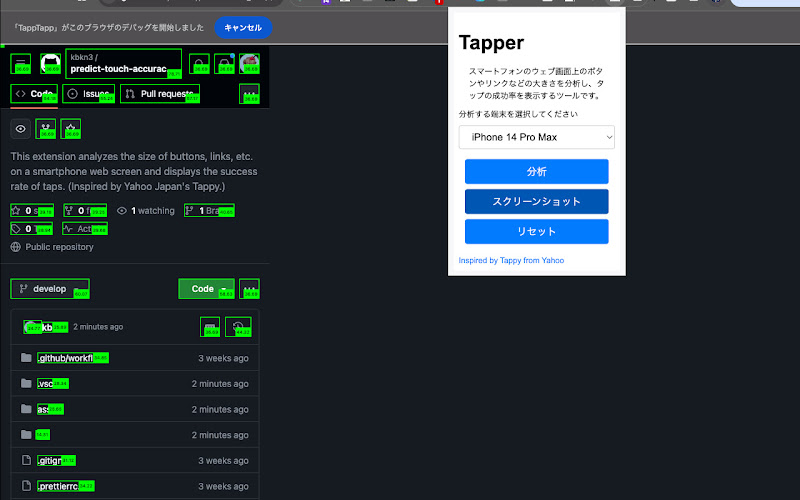Click the blue 分析 button

536,171
